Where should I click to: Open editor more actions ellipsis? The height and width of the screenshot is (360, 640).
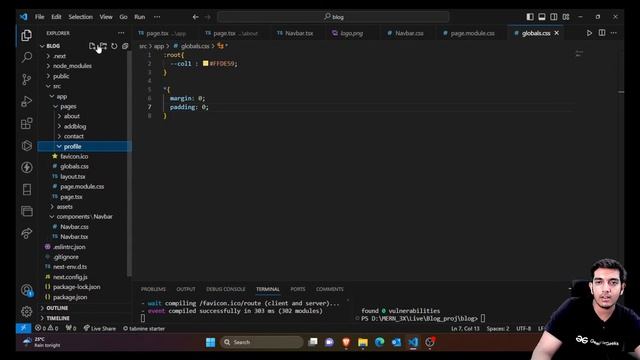(x=614, y=33)
